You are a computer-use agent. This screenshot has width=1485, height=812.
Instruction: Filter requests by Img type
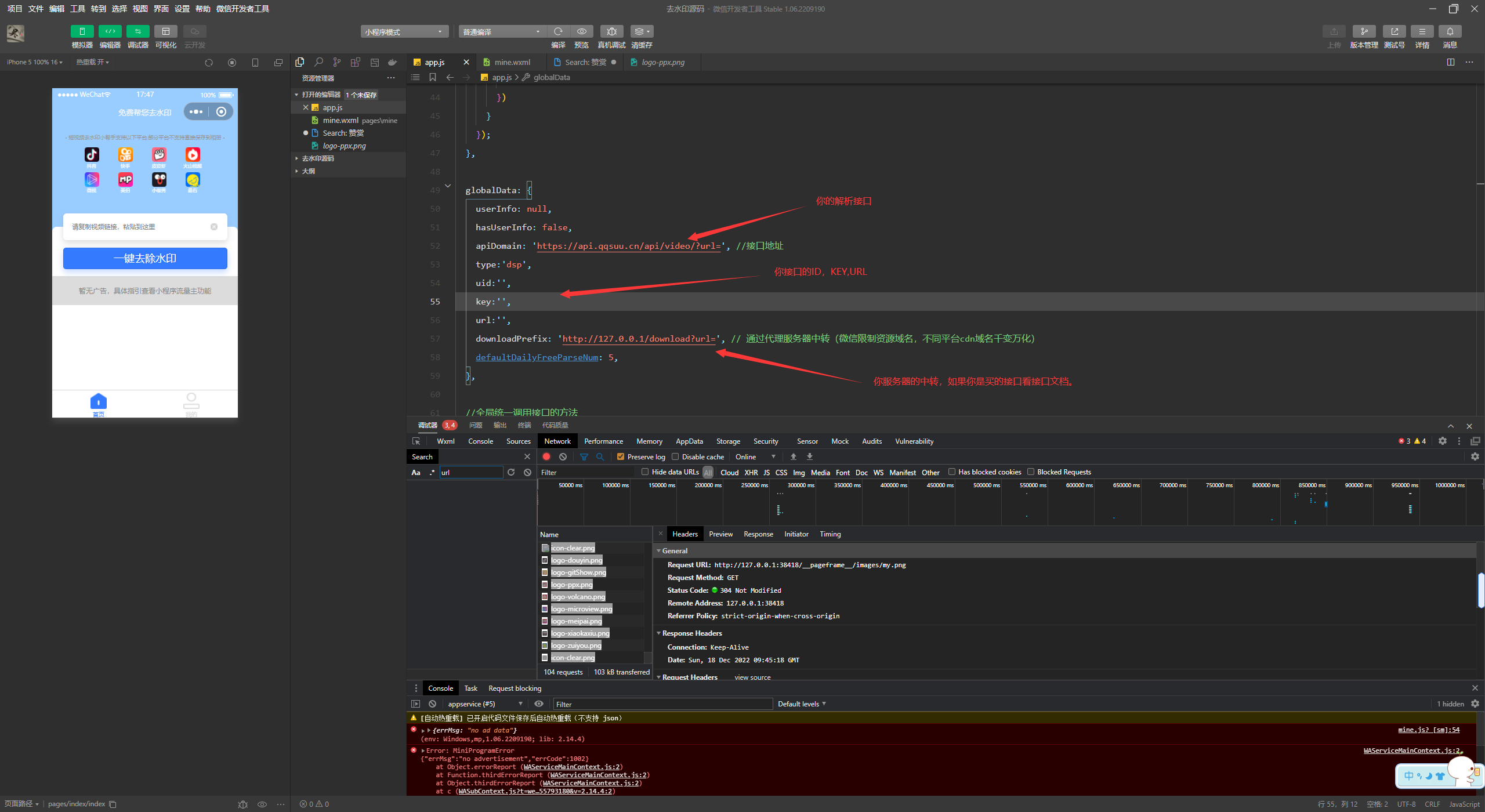click(x=798, y=473)
